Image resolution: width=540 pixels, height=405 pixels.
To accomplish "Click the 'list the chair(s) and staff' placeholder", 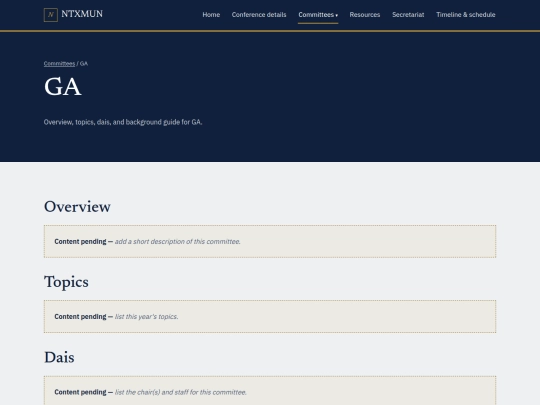I will pyautogui.click(x=180, y=392).
